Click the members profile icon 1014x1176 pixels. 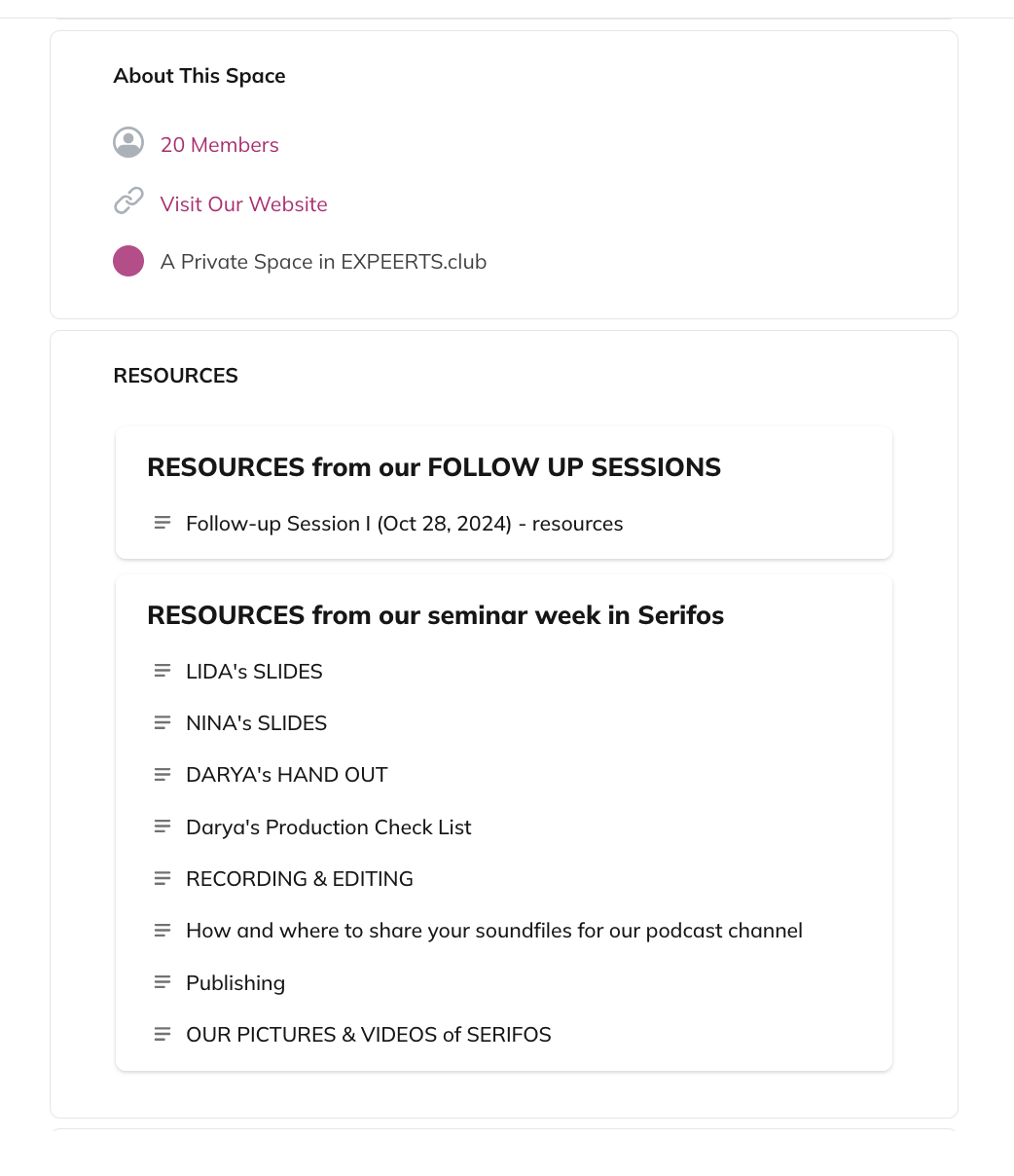pyautogui.click(x=128, y=143)
